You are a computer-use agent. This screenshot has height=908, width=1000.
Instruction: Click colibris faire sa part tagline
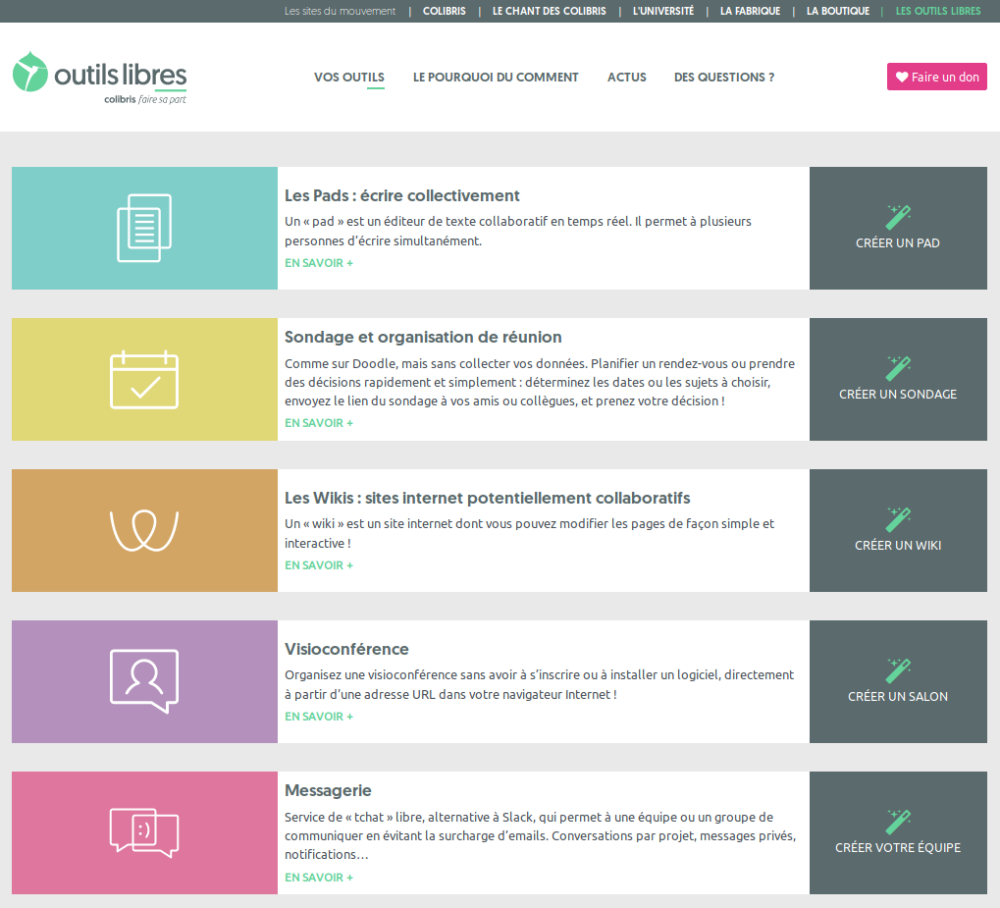[x=145, y=99]
